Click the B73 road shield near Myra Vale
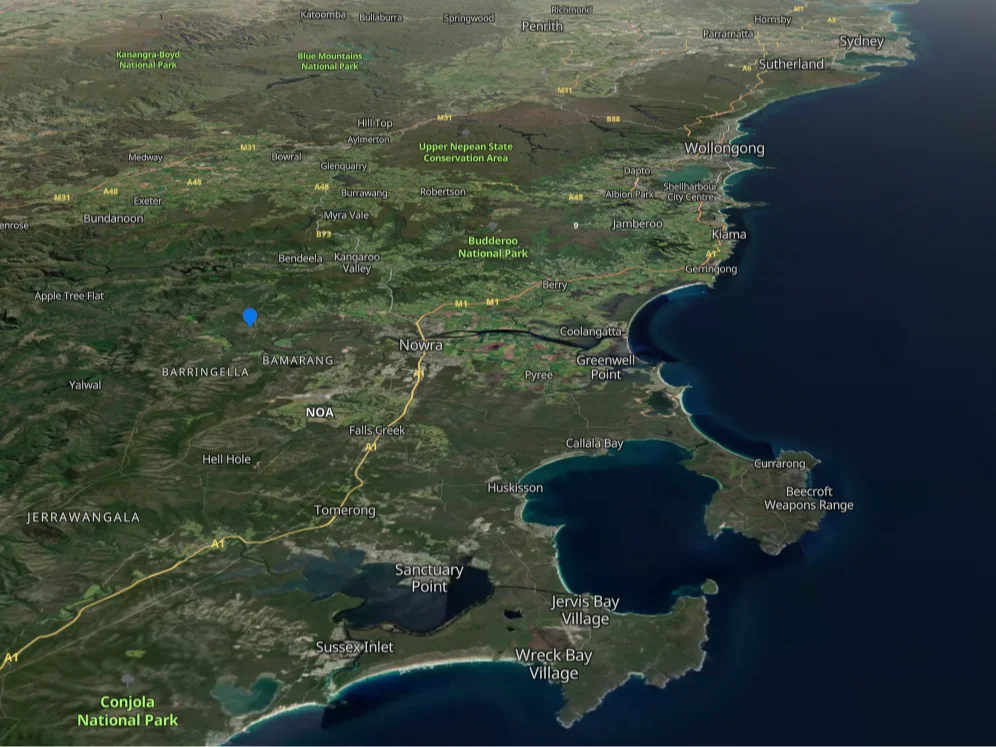The image size is (996, 747). tap(323, 234)
